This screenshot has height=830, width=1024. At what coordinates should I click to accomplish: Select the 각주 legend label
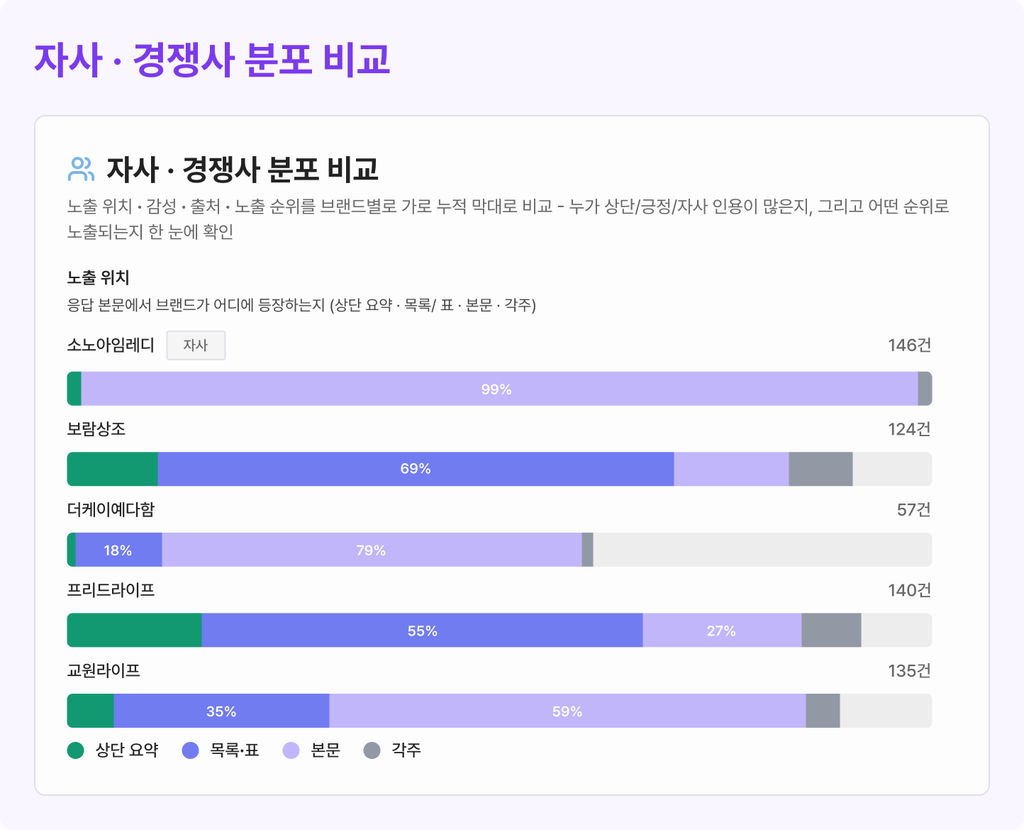[x=406, y=750]
